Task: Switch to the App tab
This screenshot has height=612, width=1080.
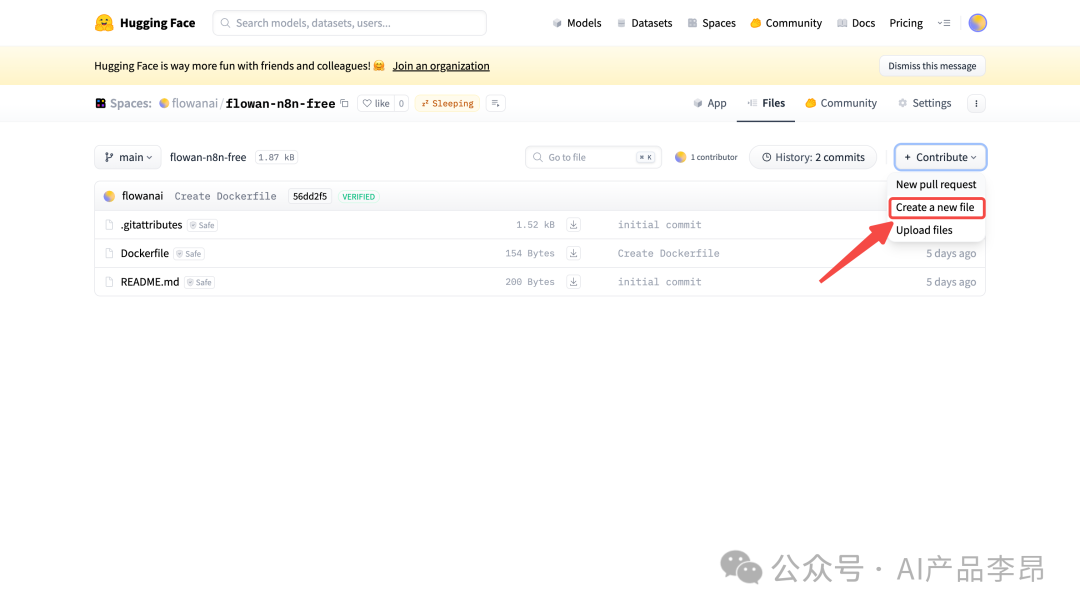Action: coord(709,103)
